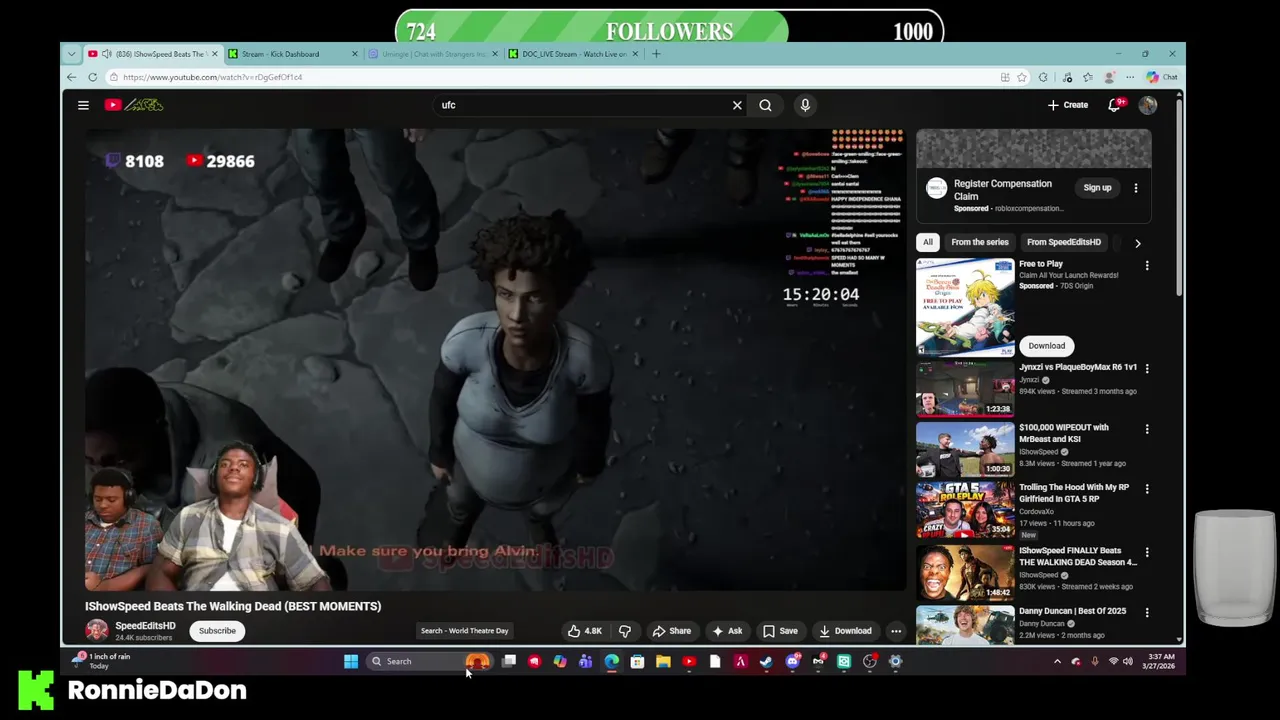Select the All filter chip
This screenshot has height=720, width=1280.
click(928, 242)
